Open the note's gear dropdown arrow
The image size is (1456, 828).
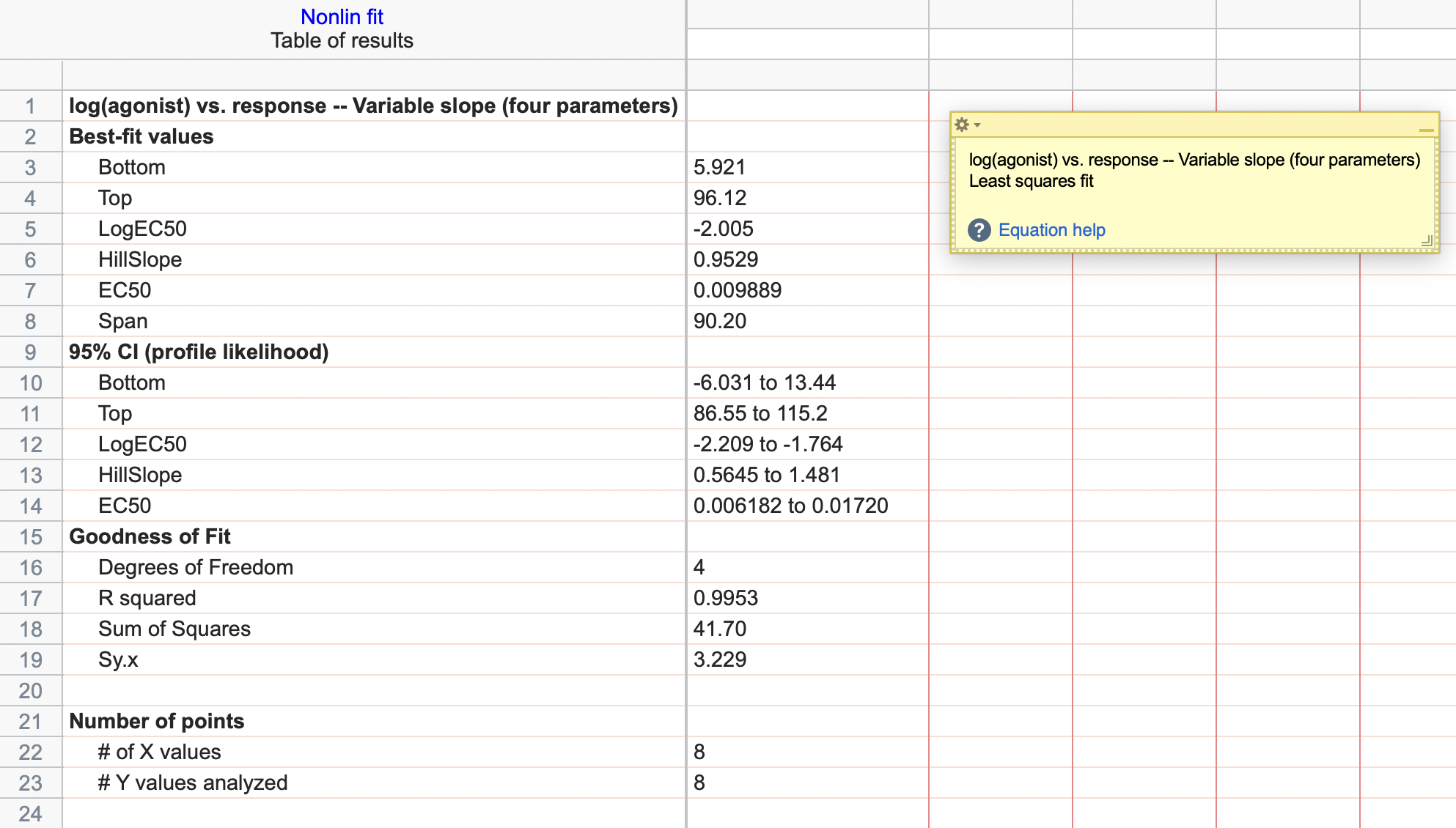[x=977, y=125]
